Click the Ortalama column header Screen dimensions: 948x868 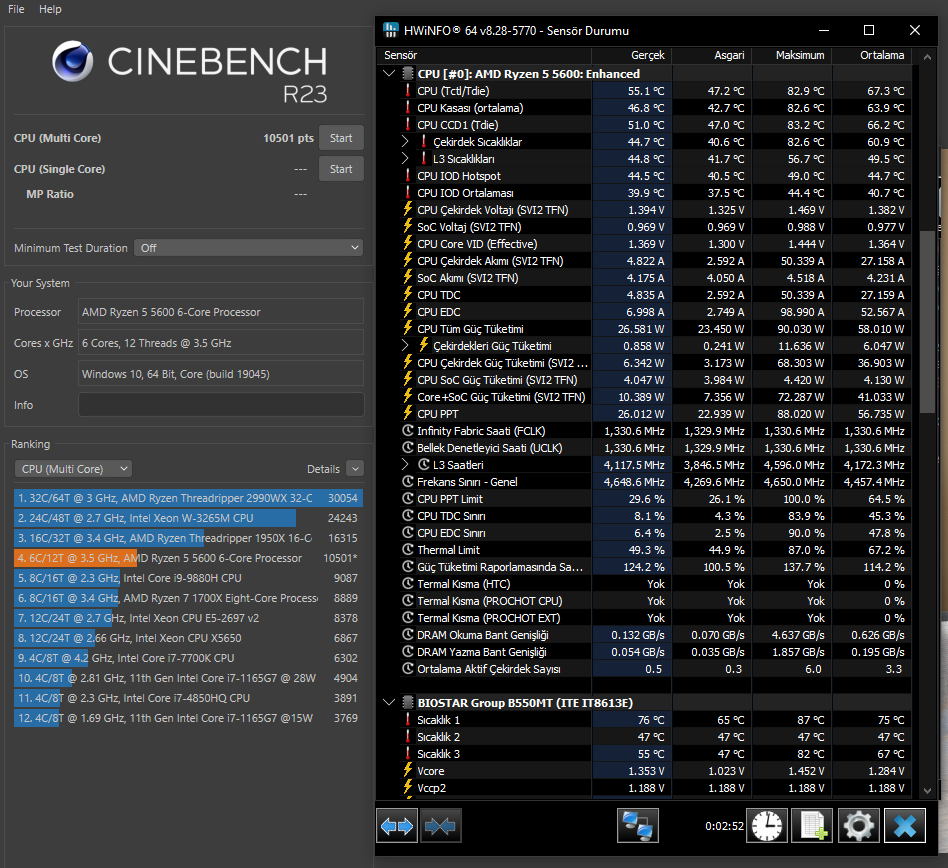click(x=872, y=55)
